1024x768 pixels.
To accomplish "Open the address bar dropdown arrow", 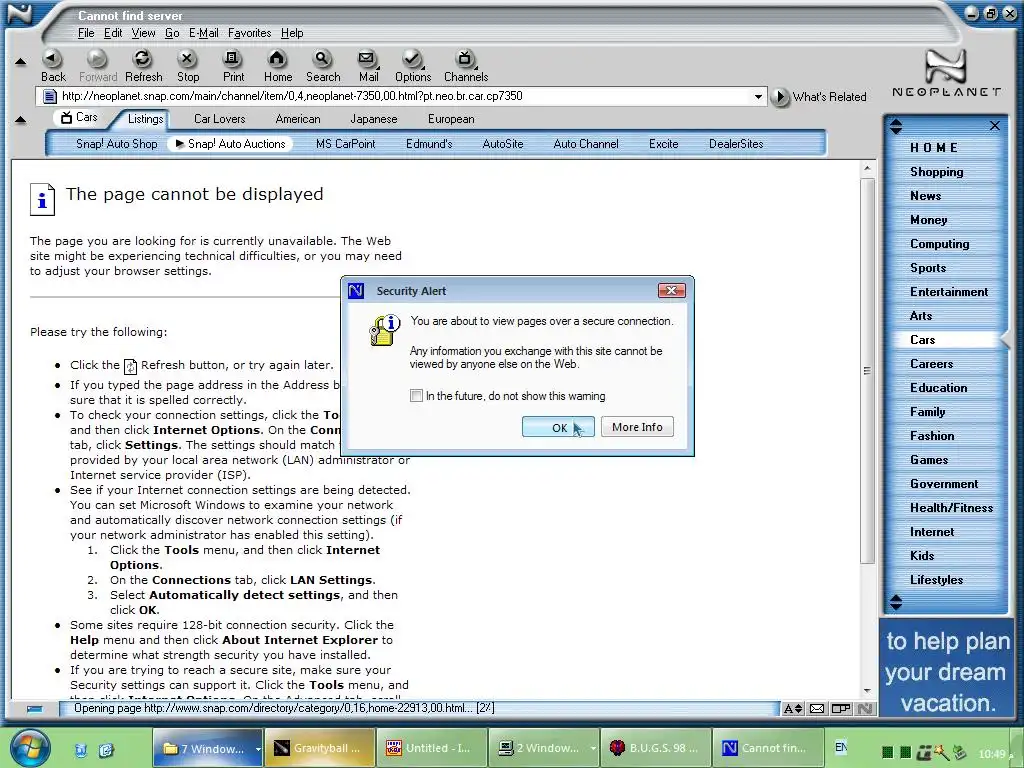I will [x=758, y=97].
